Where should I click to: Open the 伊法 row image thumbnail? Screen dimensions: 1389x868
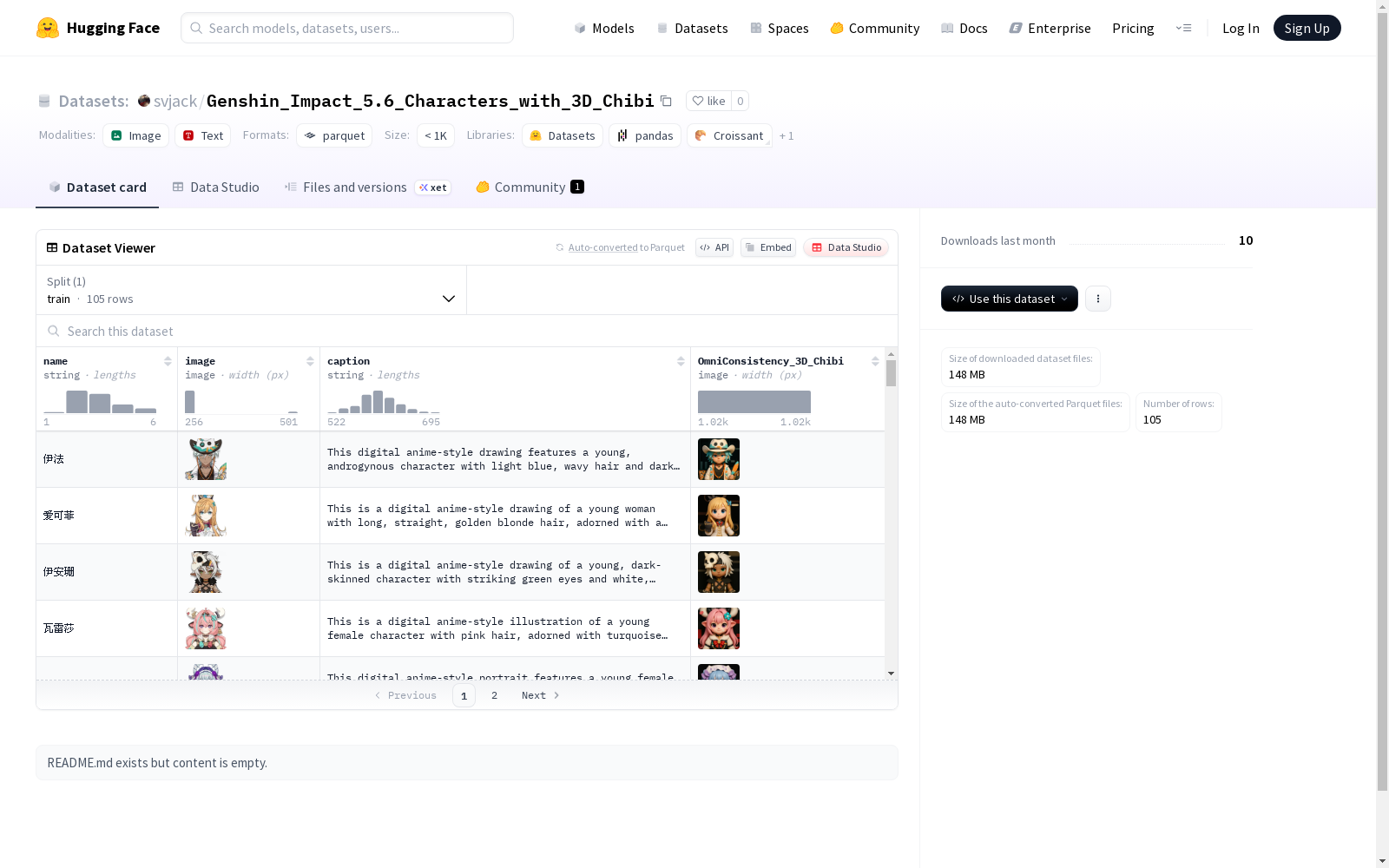point(206,459)
